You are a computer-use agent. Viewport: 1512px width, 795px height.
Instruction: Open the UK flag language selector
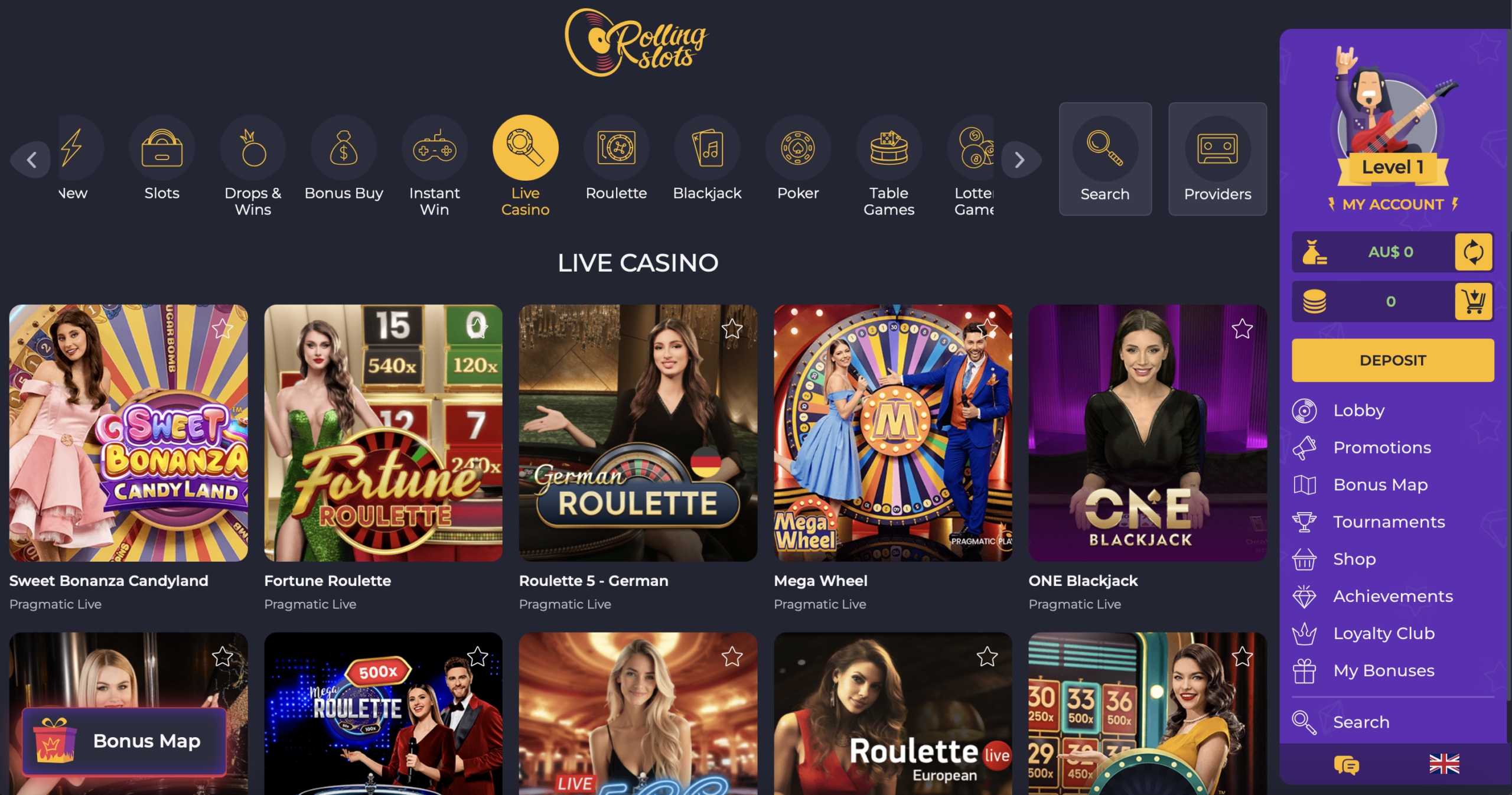pos(1444,764)
